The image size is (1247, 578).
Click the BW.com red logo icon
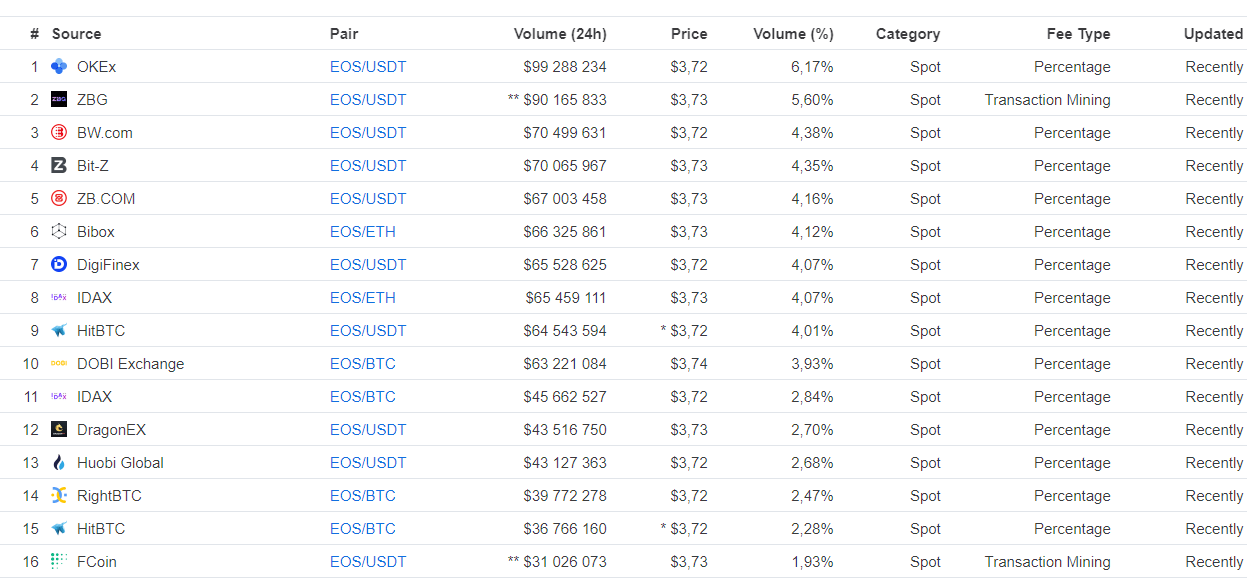point(59,133)
